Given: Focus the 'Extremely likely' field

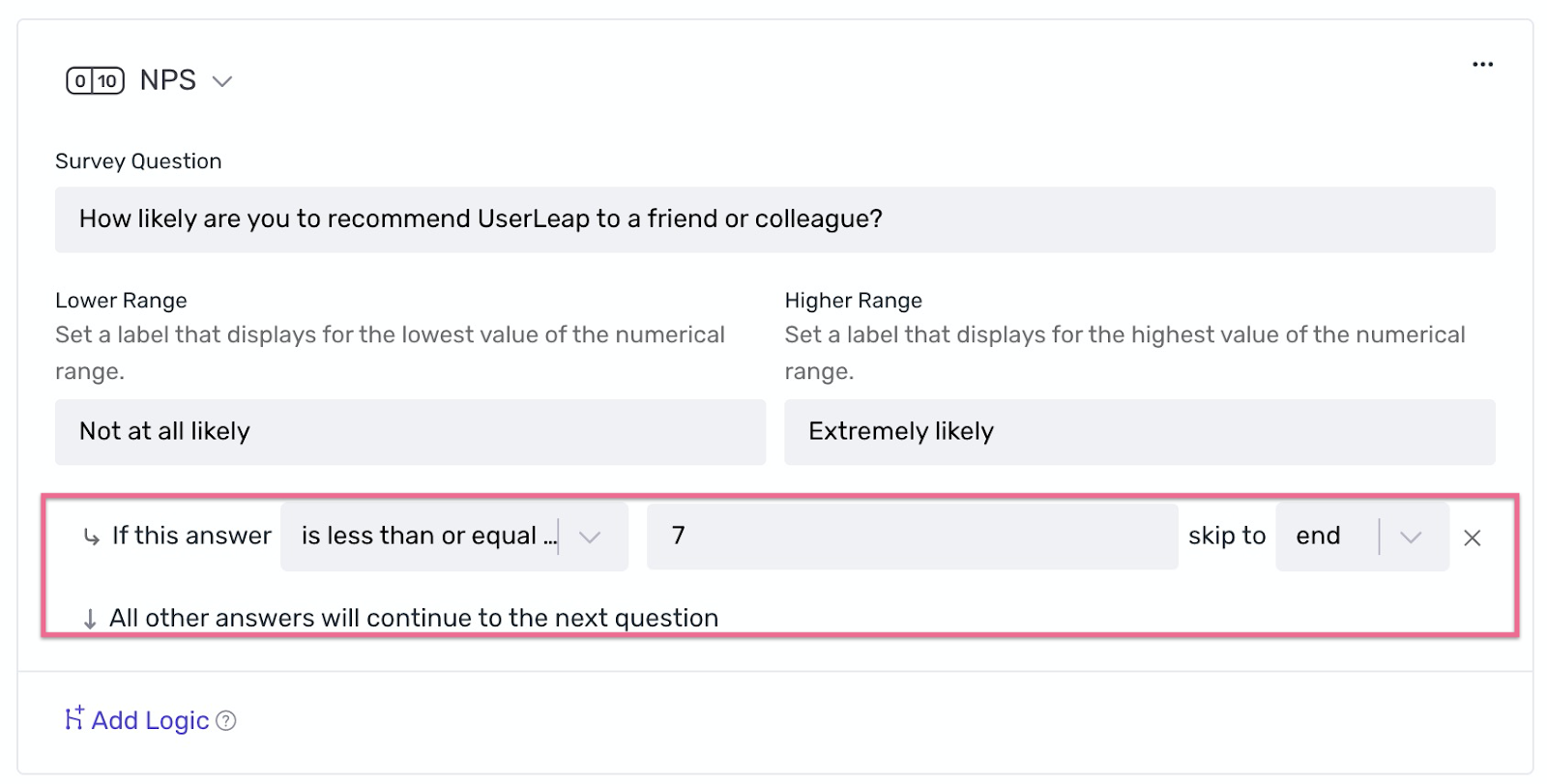Looking at the screenshot, I should 1139,432.
